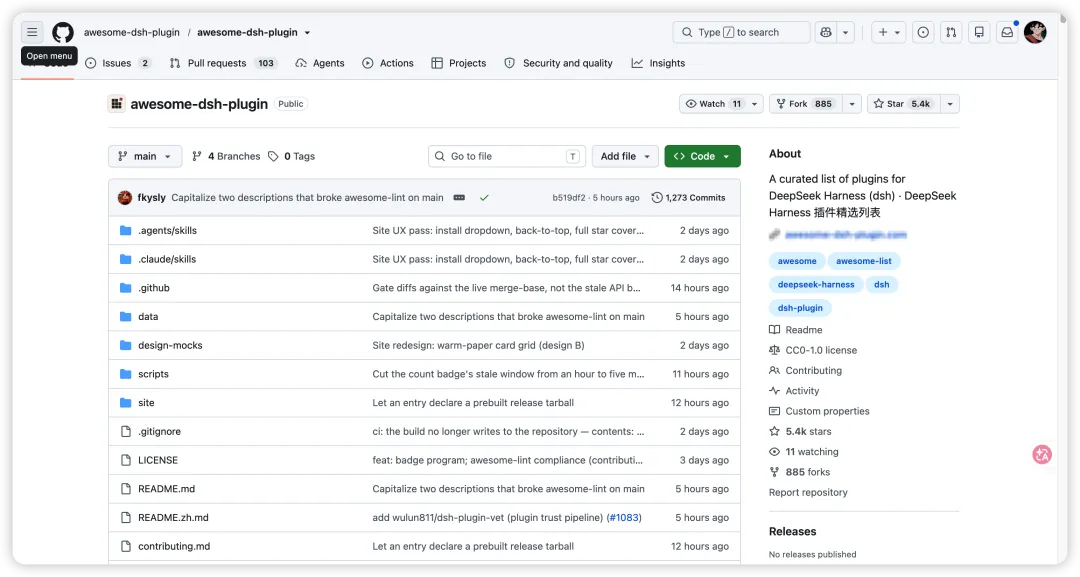Open the Star lists dropdown arrow
This screenshot has height=577, width=1080.
950,104
